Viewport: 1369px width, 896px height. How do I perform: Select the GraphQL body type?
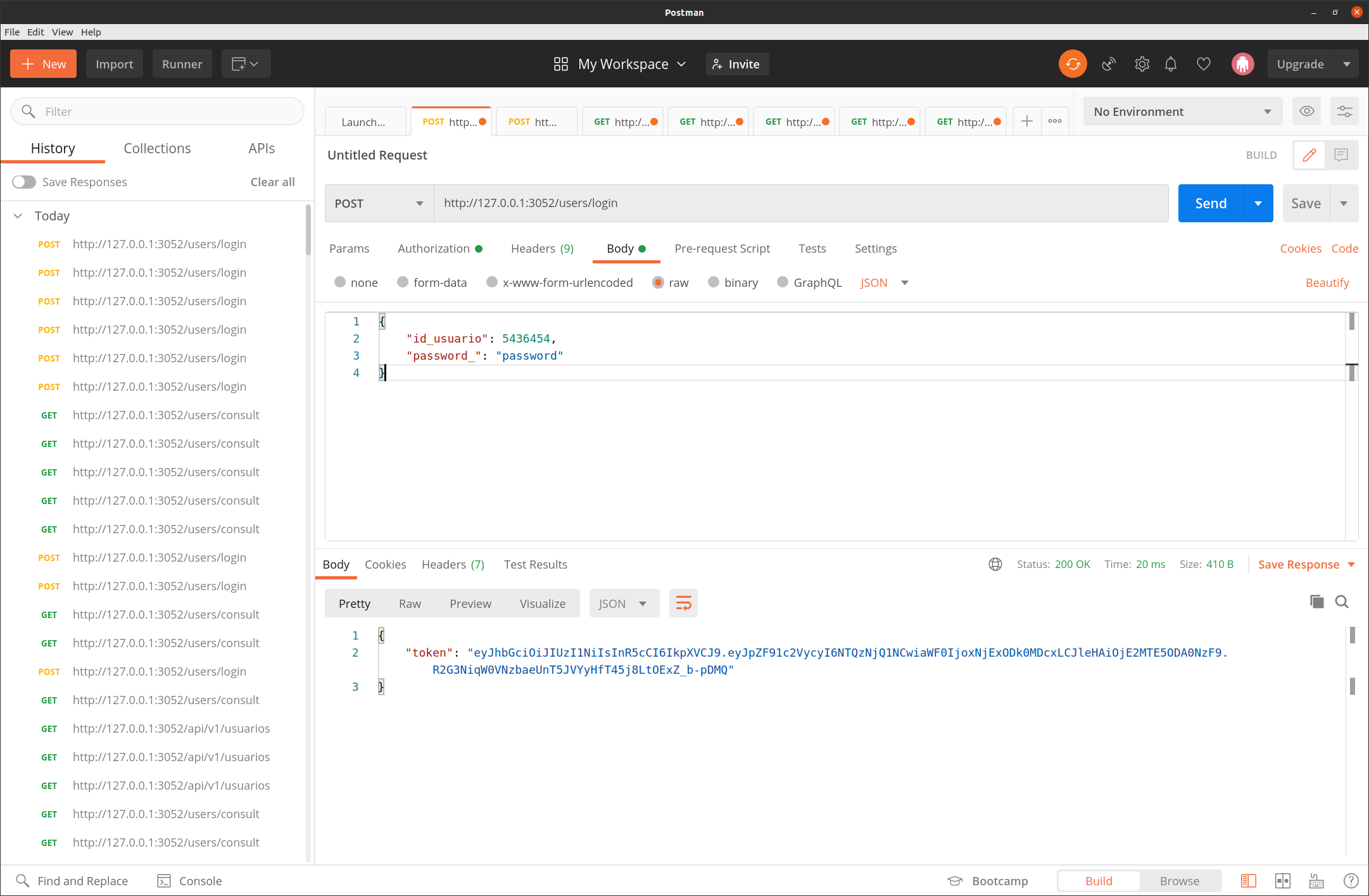point(783,282)
